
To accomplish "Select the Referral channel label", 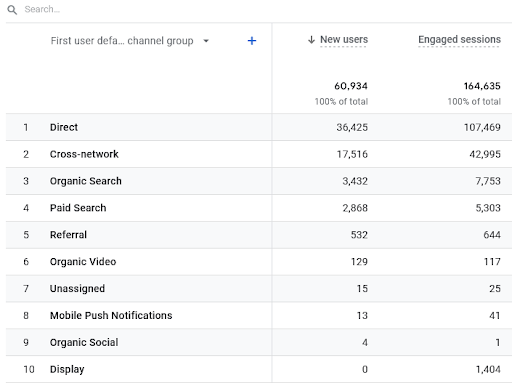I will click(x=68, y=235).
